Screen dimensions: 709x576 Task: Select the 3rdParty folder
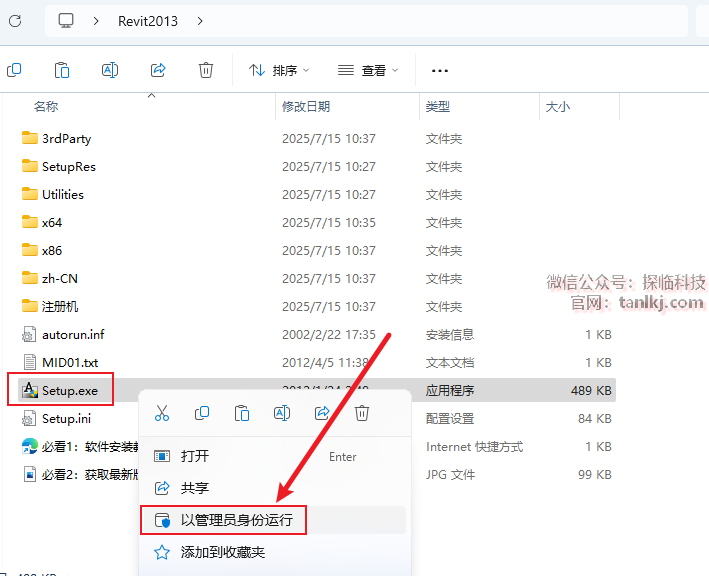click(x=66, y=138)
